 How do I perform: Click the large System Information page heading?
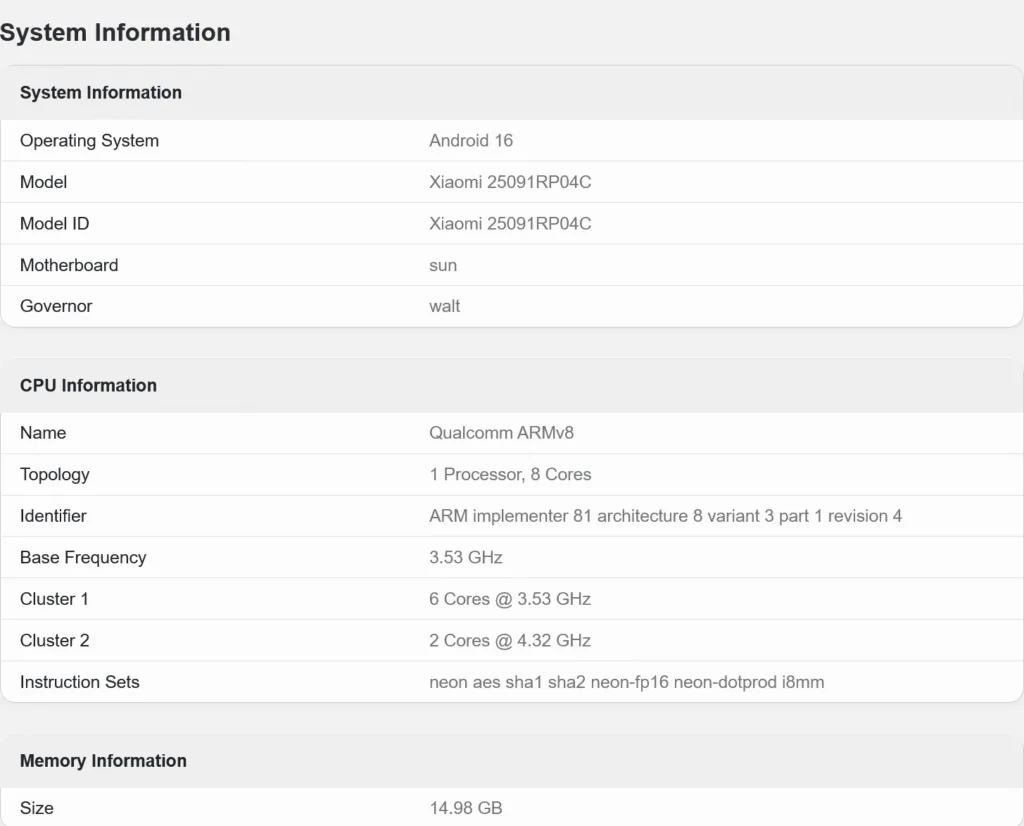point(115,33)
